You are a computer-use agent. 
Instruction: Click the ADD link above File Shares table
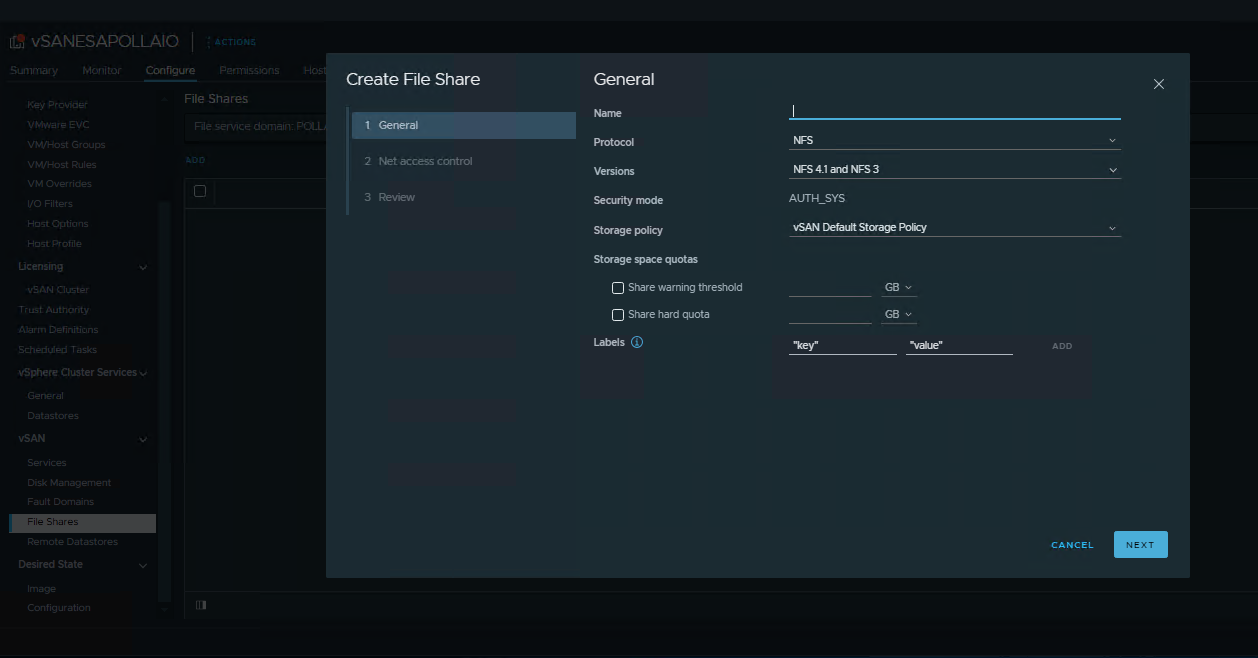click(x=195, y=160)
